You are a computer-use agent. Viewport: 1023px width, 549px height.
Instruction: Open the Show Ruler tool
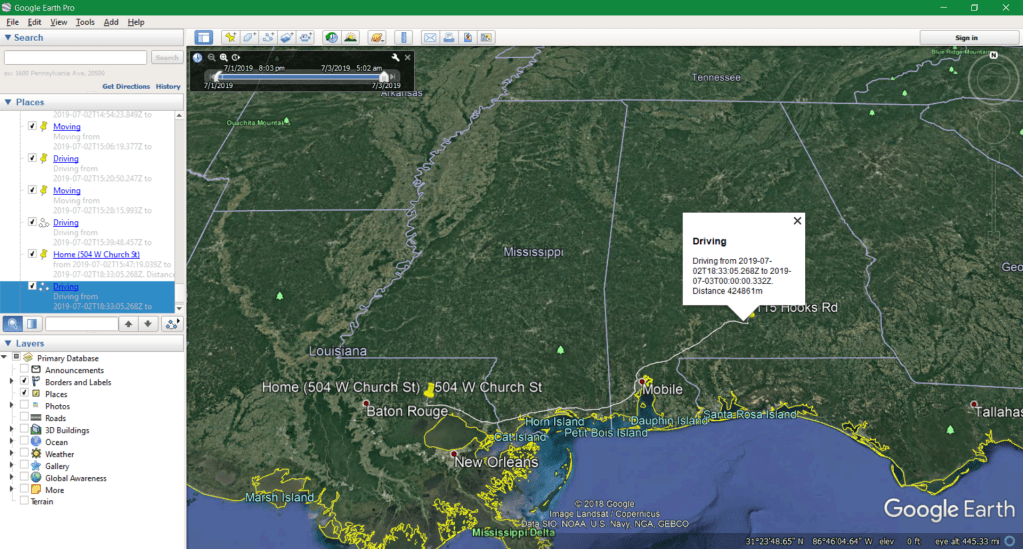(402, 37)
